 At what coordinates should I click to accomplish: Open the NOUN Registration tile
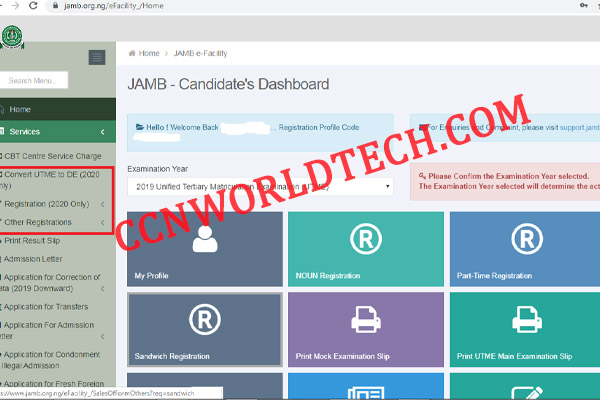[366, 249]
